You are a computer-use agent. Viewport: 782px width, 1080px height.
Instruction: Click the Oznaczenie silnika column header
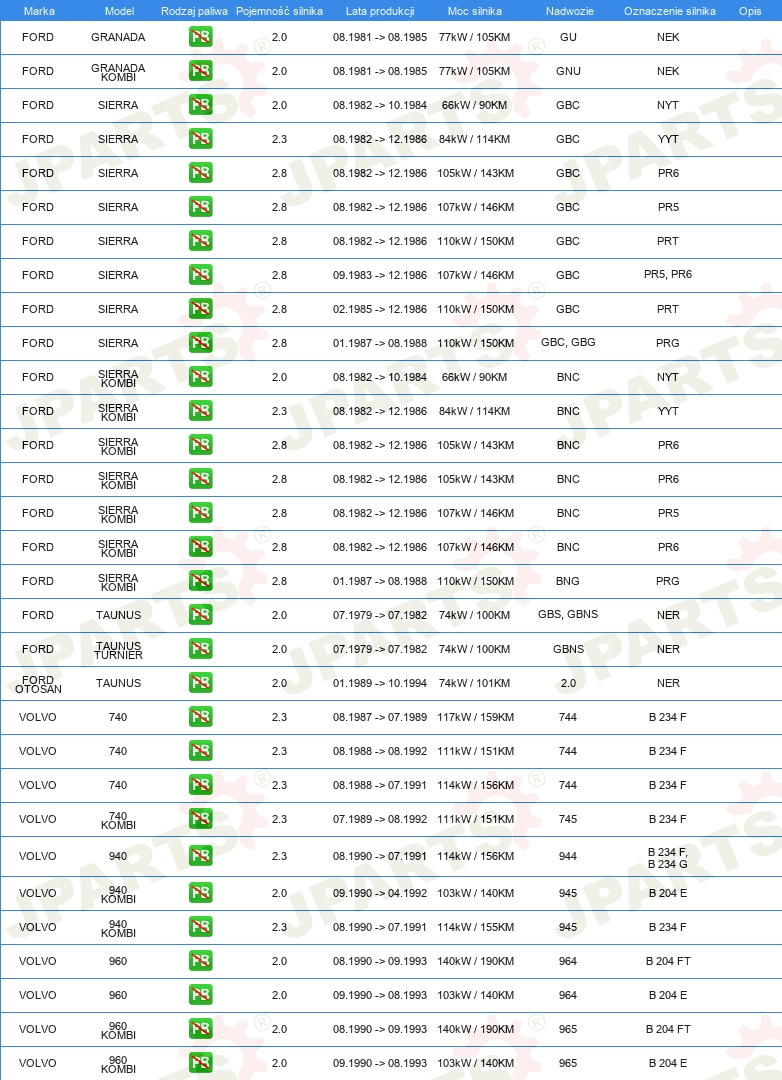pyautogui.click(x=670, y=11)
